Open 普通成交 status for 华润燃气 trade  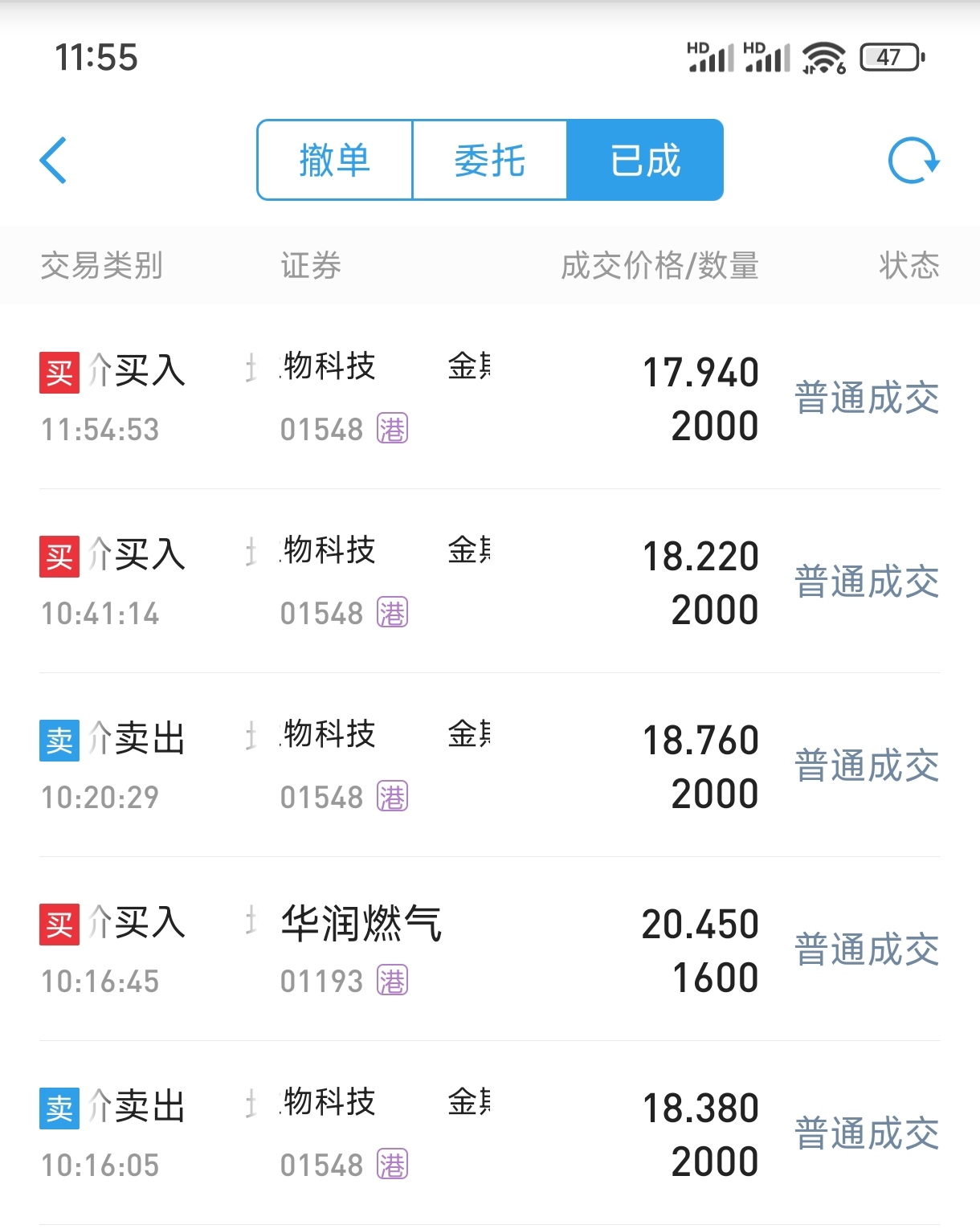(x=867, y=950)
